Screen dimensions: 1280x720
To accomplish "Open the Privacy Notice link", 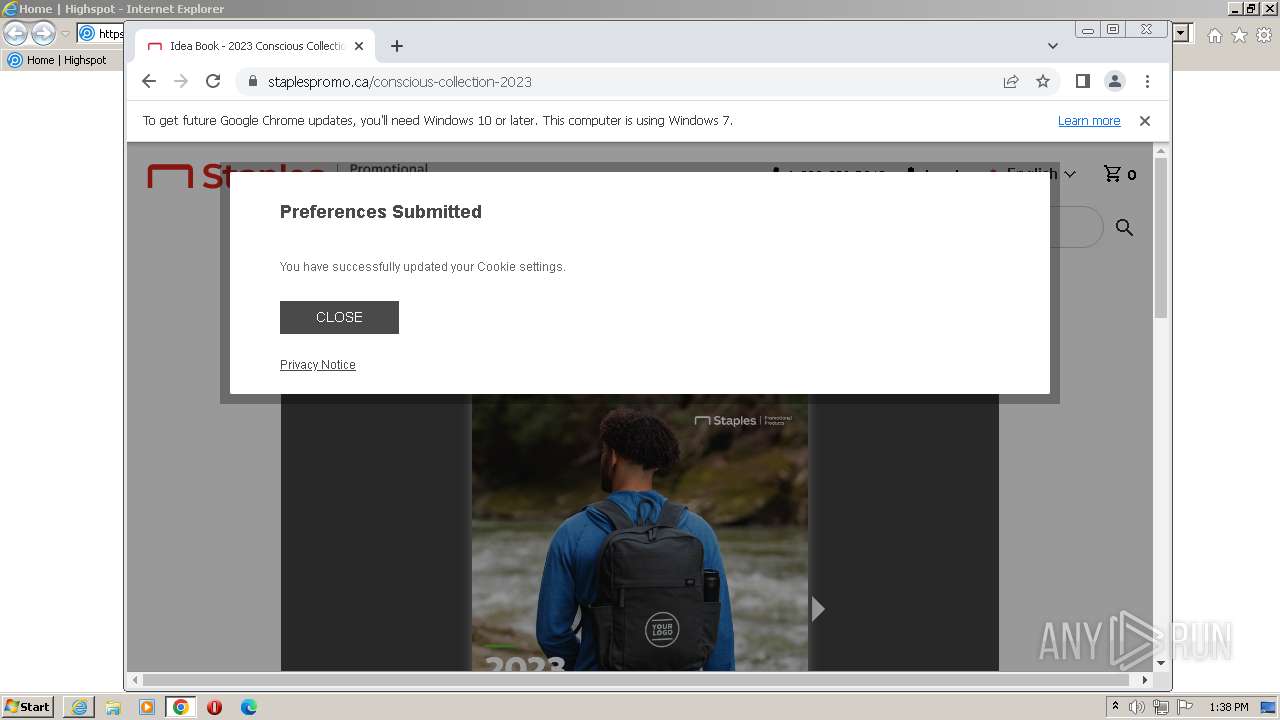I will (318, 365).
